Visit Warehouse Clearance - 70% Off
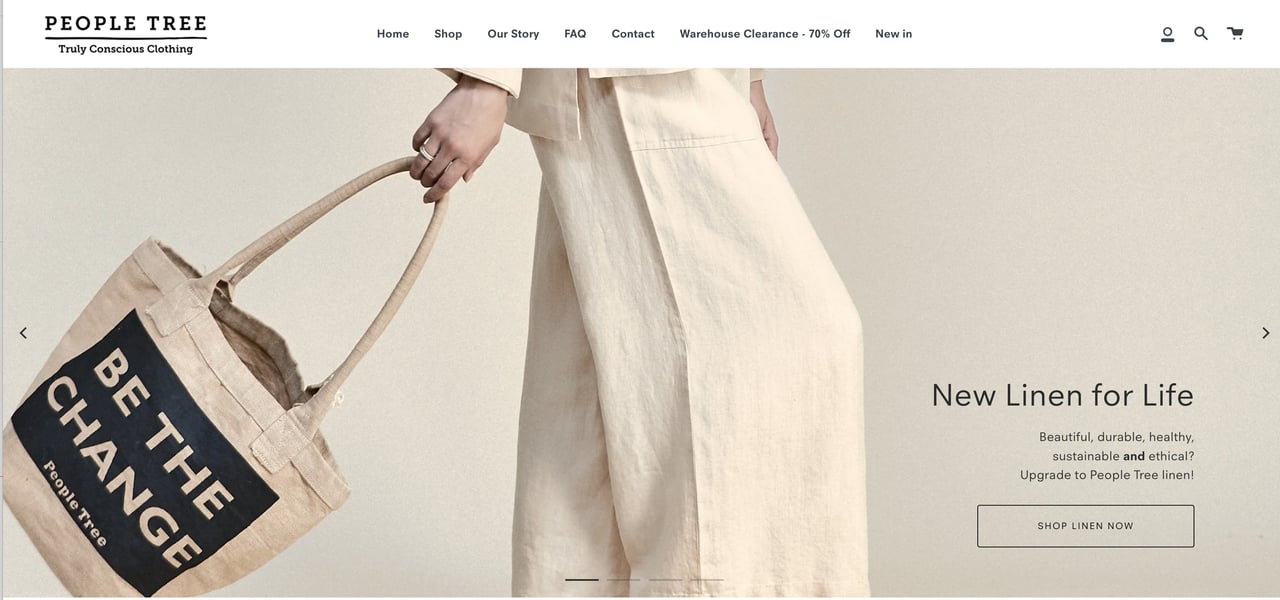 click(x=765, y=34)
